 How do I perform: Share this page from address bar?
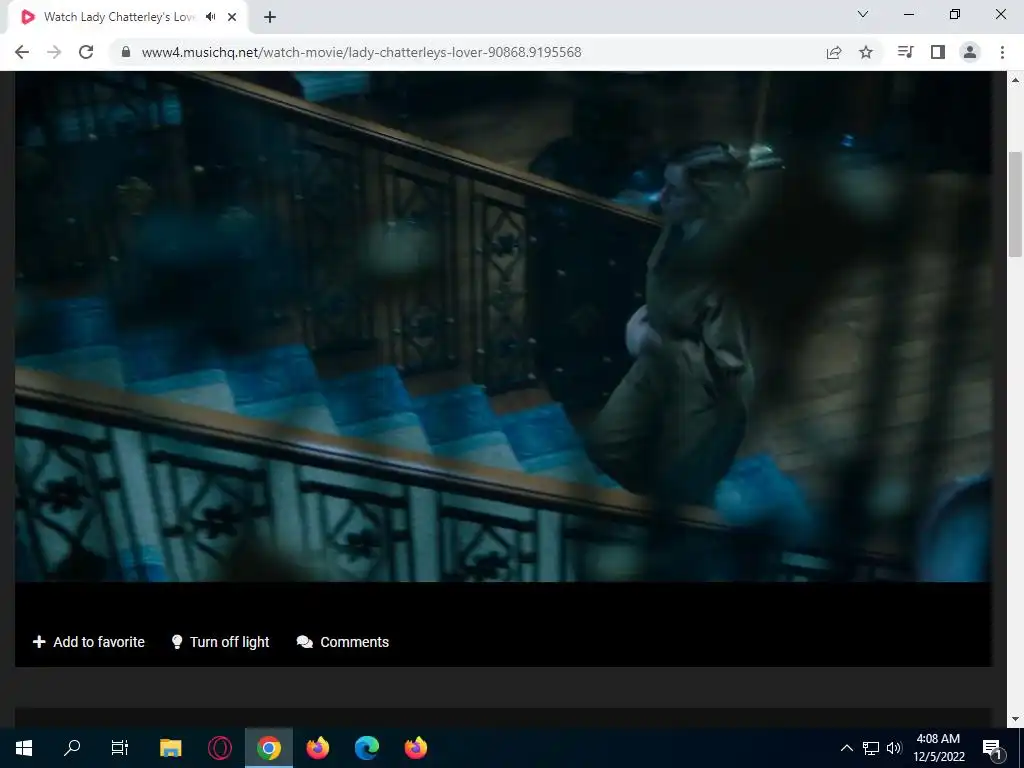click(834, 52)
